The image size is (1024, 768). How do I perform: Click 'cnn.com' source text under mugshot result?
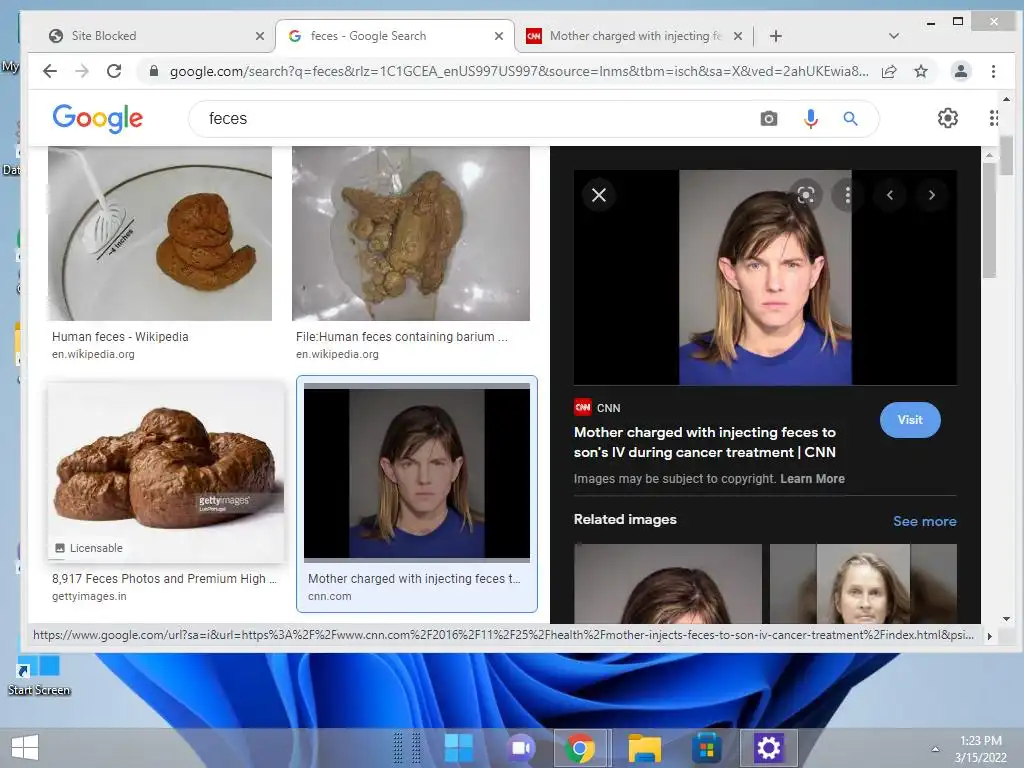tap(330, 596)
